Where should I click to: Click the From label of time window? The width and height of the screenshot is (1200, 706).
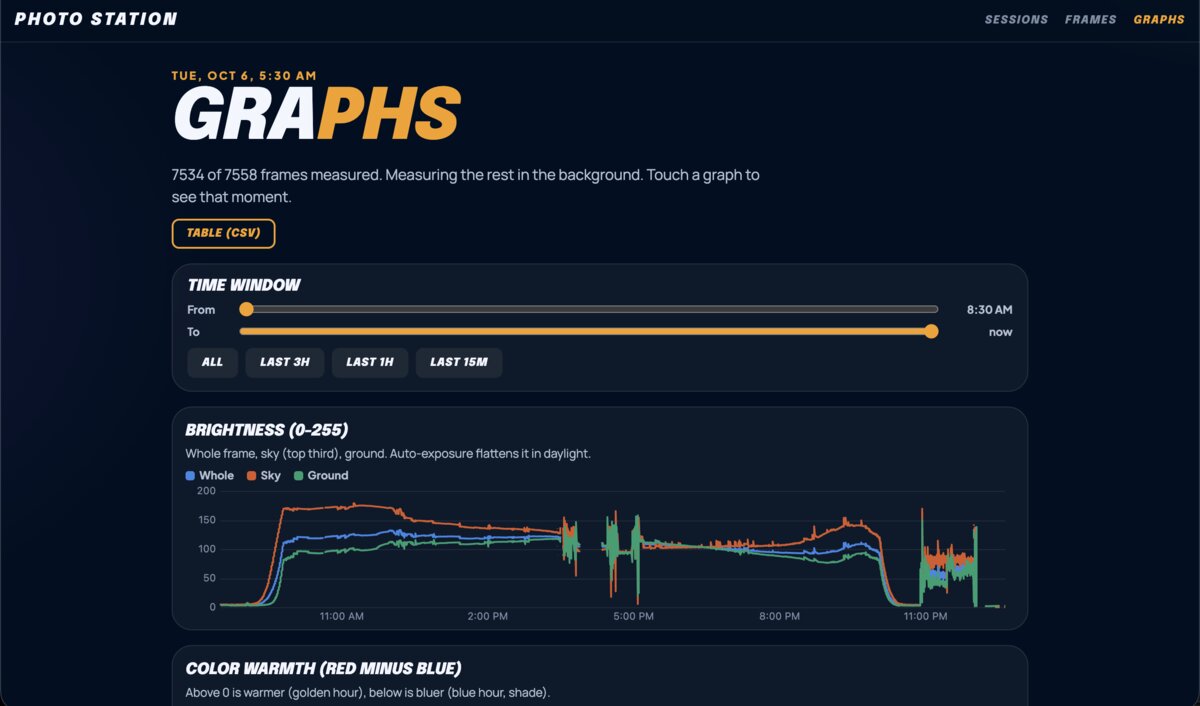tap(201, 310)
